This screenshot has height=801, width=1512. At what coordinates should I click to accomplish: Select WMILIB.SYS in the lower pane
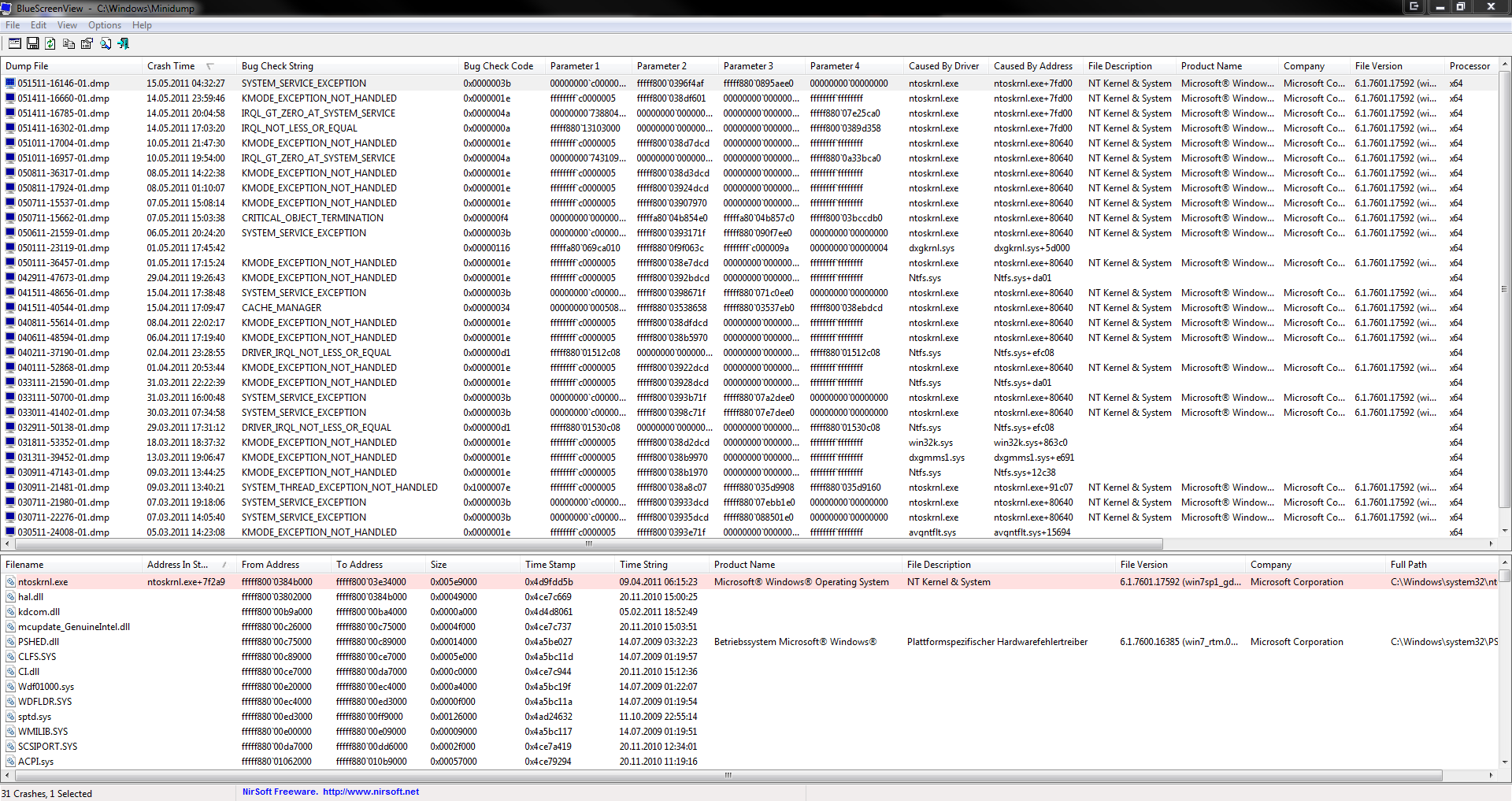tap(749, 732)
